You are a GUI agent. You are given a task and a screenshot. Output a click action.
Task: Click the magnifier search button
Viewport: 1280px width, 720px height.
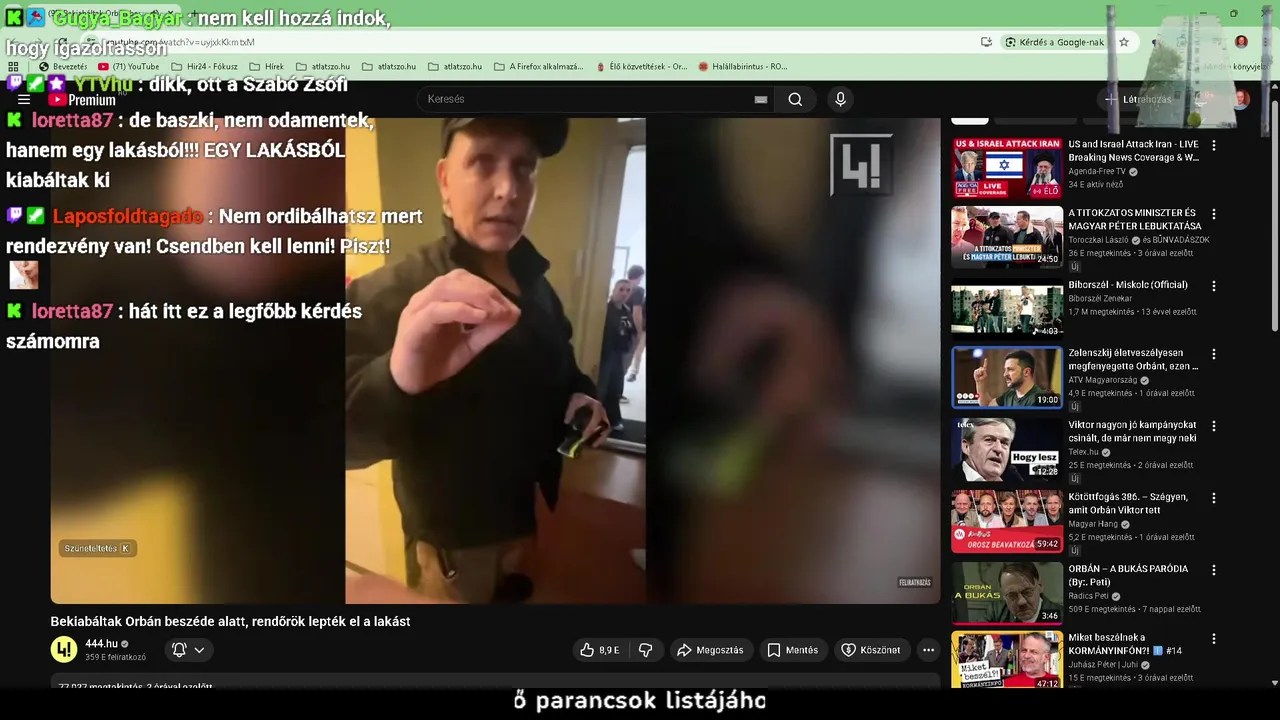(x=795, y=99)
